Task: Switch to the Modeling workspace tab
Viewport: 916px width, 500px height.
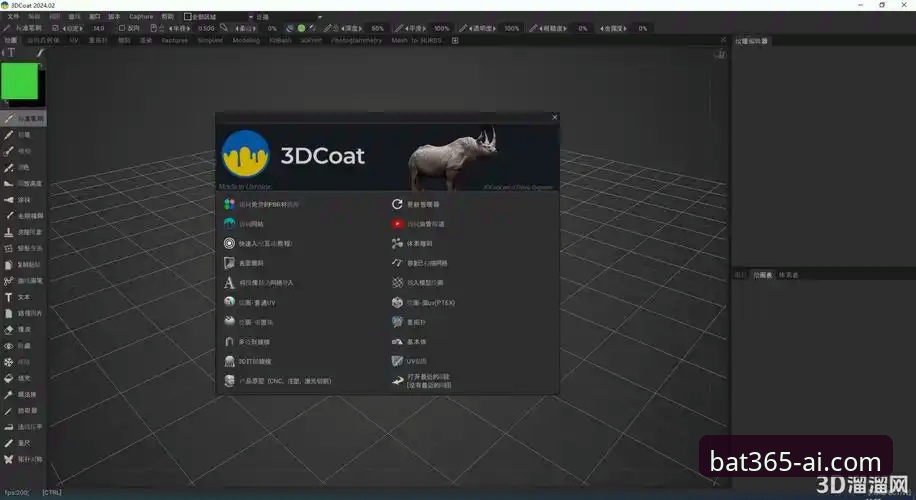Action: point(246,40)
